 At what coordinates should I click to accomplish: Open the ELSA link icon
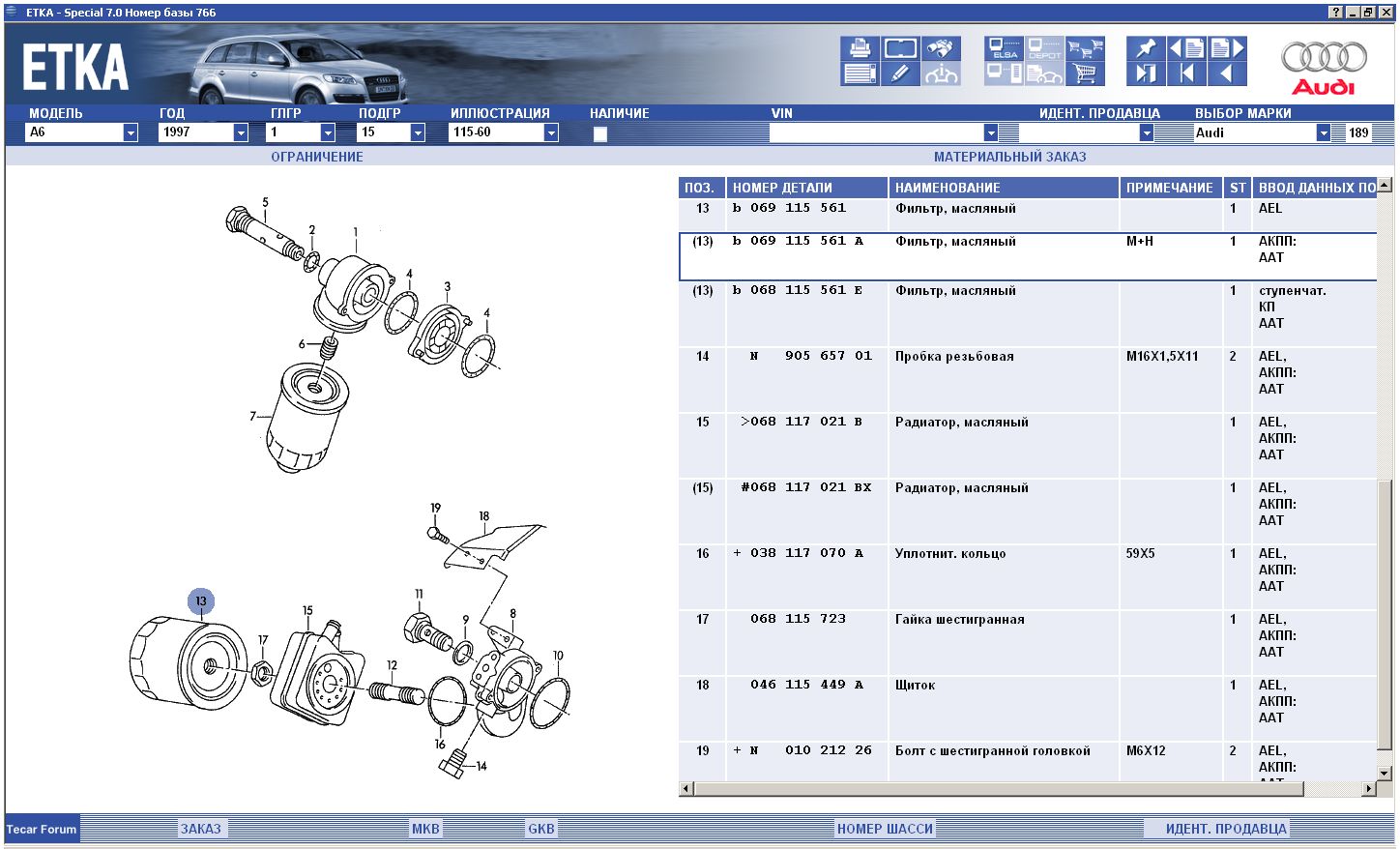(1004, 48)
